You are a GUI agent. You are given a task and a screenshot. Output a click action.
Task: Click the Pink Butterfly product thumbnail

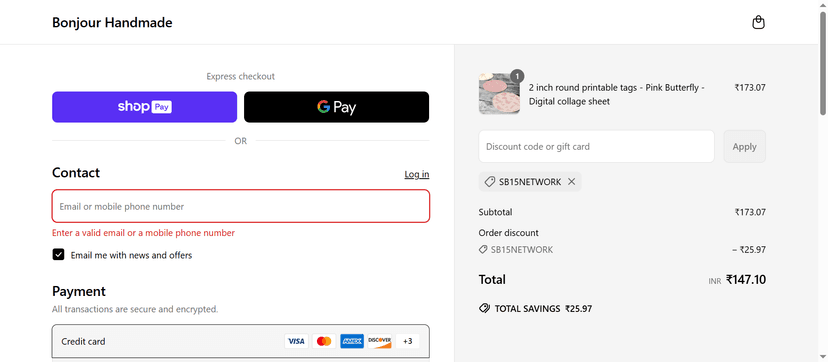point(499,94)
